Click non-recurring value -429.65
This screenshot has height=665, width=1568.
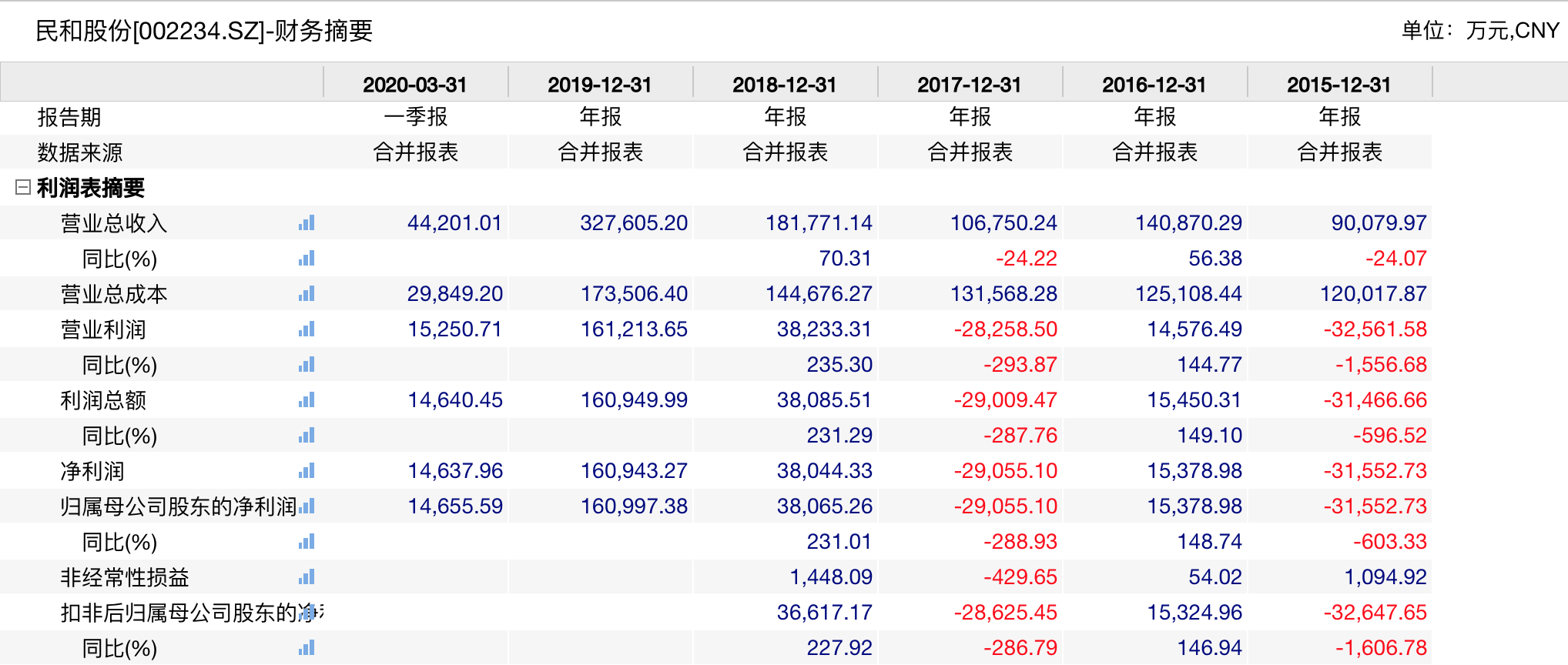[x=1020, y=577]
